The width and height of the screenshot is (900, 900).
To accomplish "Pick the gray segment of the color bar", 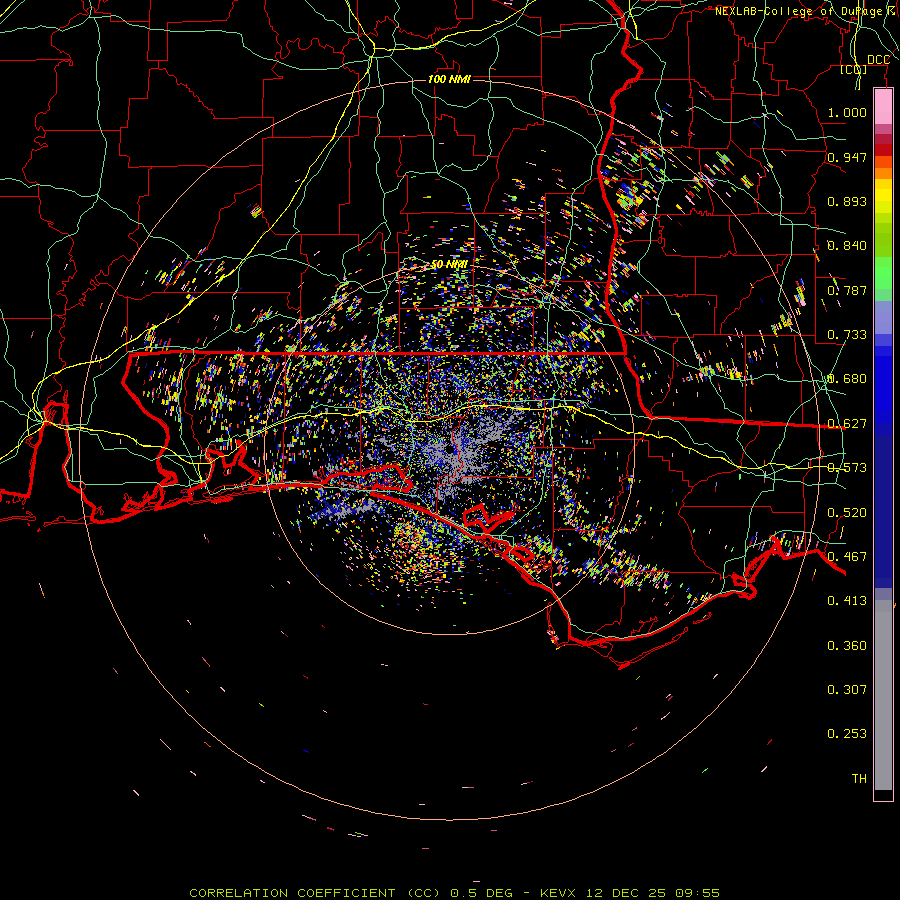I will click(x=883, y=695).
